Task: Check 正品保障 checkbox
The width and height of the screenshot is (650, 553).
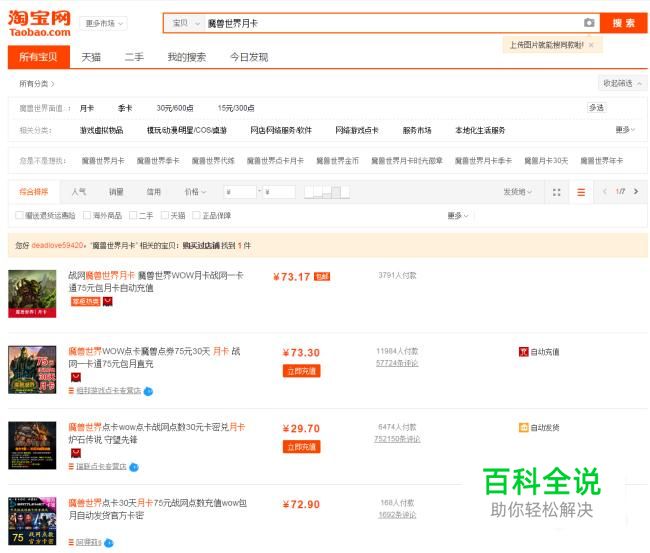Action: pyautogui.click(x=196, y=215)
